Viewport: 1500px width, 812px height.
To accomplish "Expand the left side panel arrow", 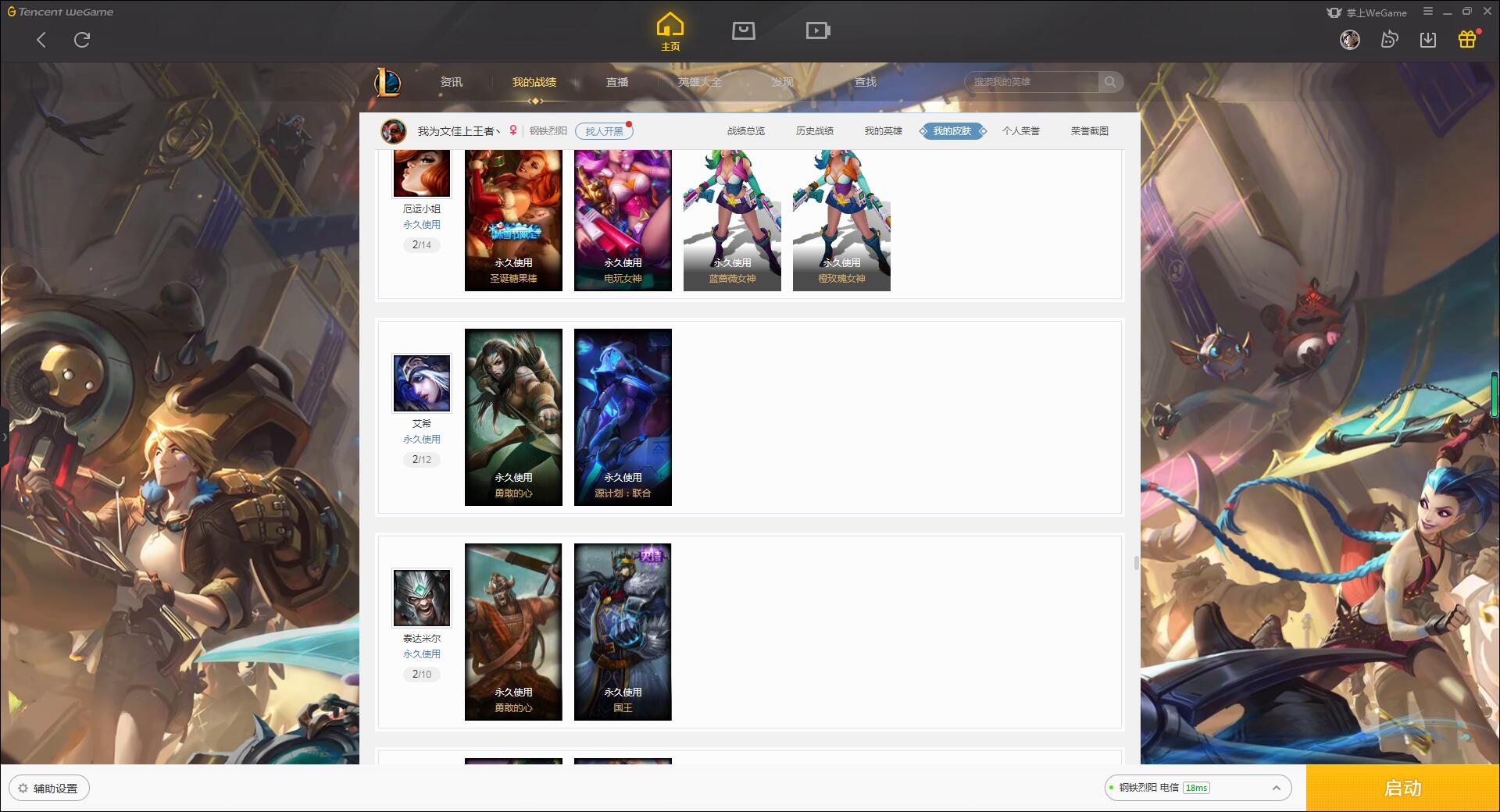I will click(x=4, y=437).
